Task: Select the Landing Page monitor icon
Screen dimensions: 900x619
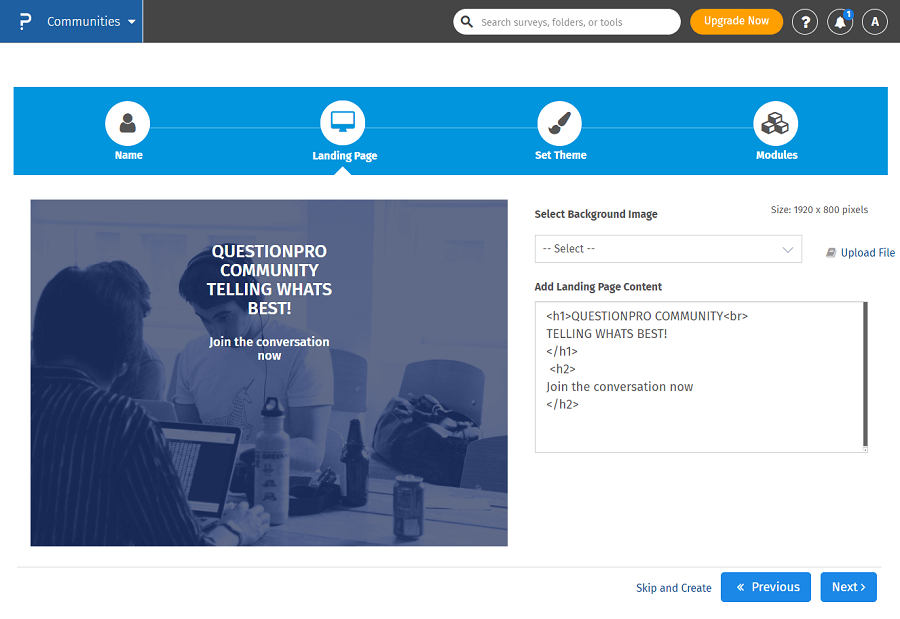Action: tap(343, 123)
